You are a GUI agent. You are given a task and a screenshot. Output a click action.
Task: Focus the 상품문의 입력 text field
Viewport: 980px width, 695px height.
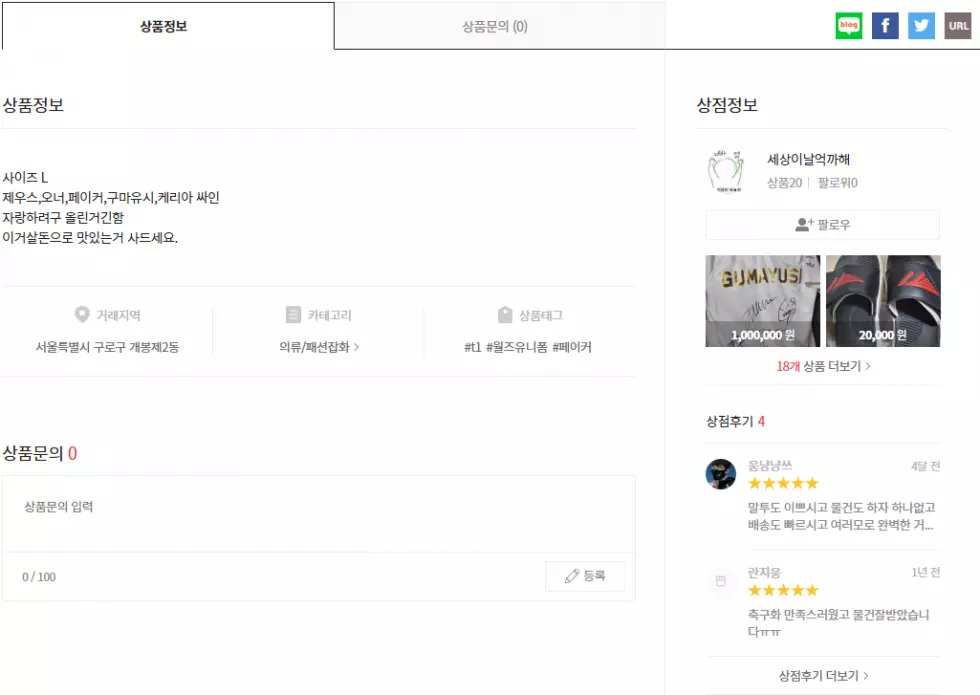[x=319, y=514]
